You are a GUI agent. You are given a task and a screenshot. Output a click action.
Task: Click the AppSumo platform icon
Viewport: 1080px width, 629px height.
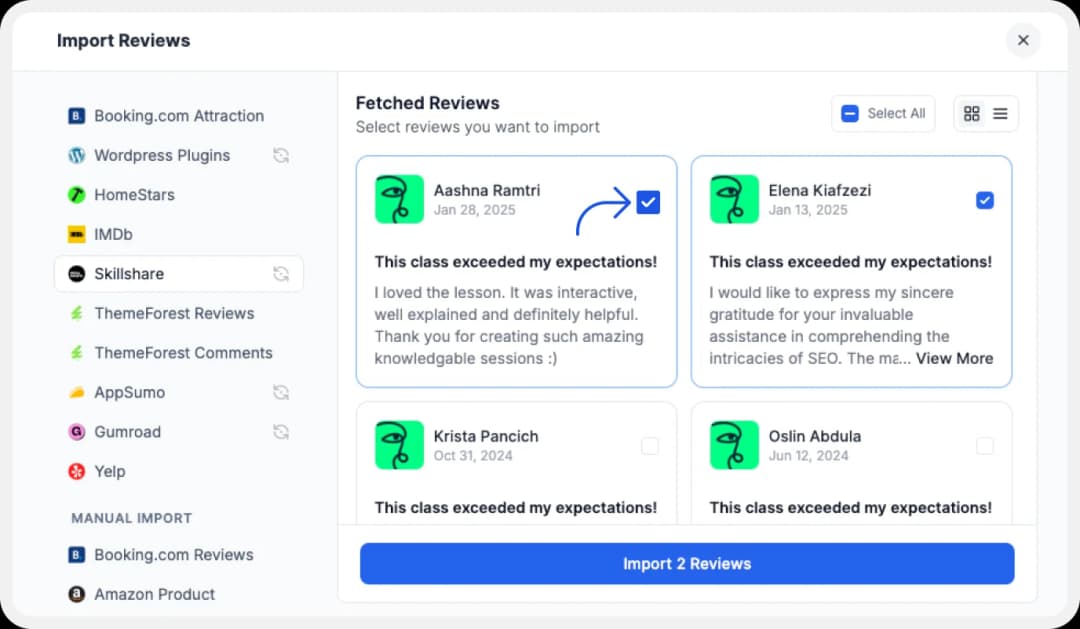coord(76,392)
